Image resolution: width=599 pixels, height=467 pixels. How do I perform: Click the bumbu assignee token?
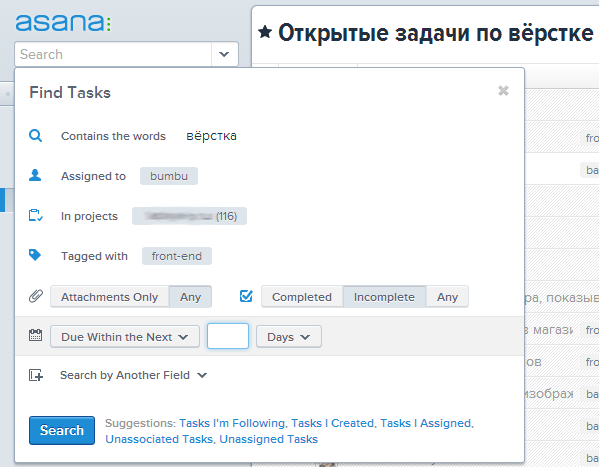coord(169,176)
